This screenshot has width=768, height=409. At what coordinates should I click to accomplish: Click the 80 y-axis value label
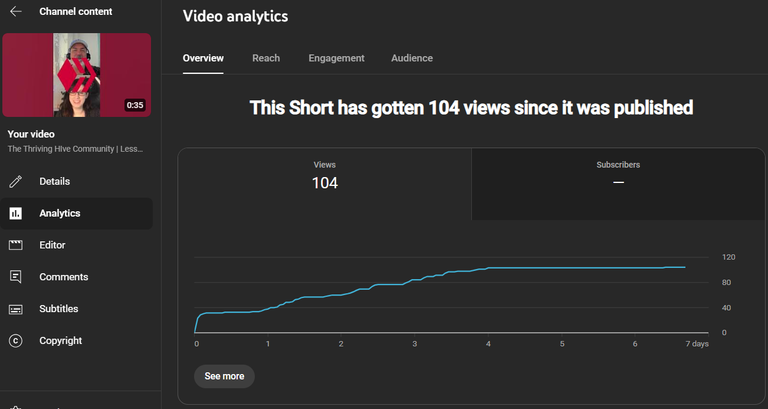(726, 283)
